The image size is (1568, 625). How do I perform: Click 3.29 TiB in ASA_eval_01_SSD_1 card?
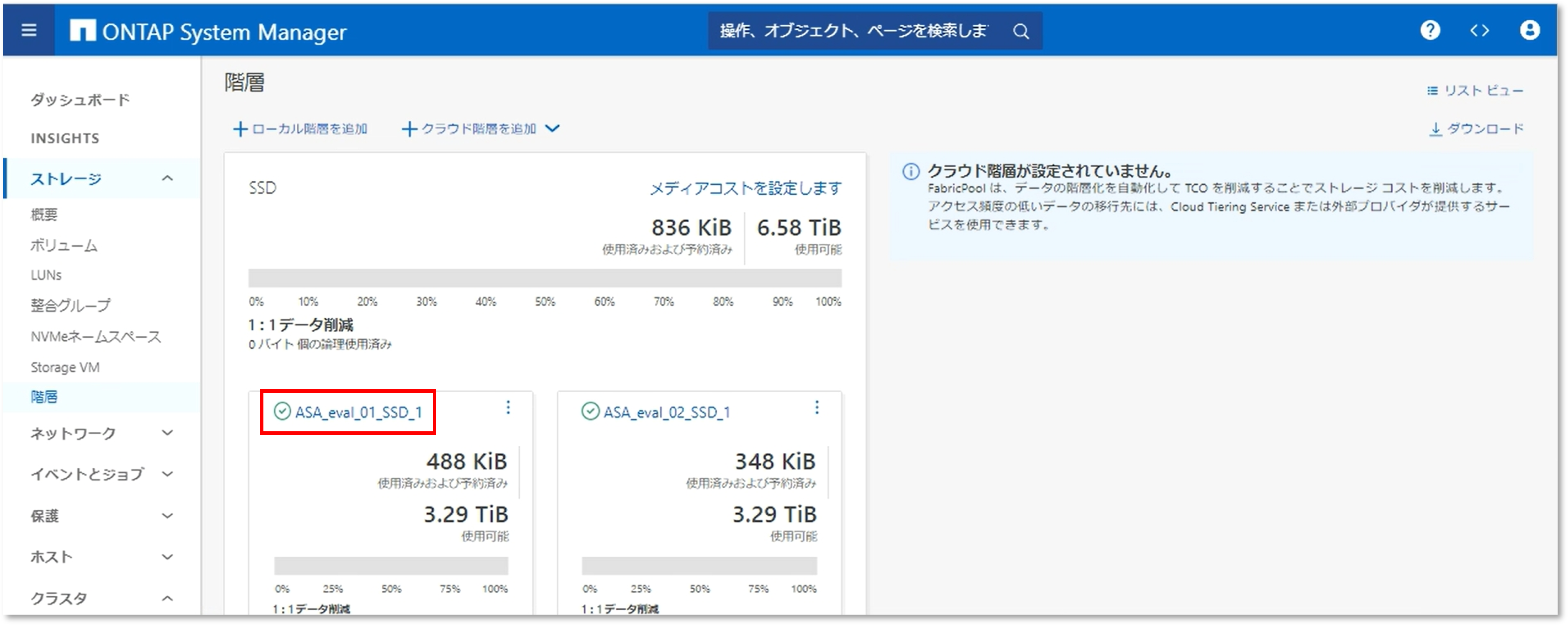pos(466,514)
